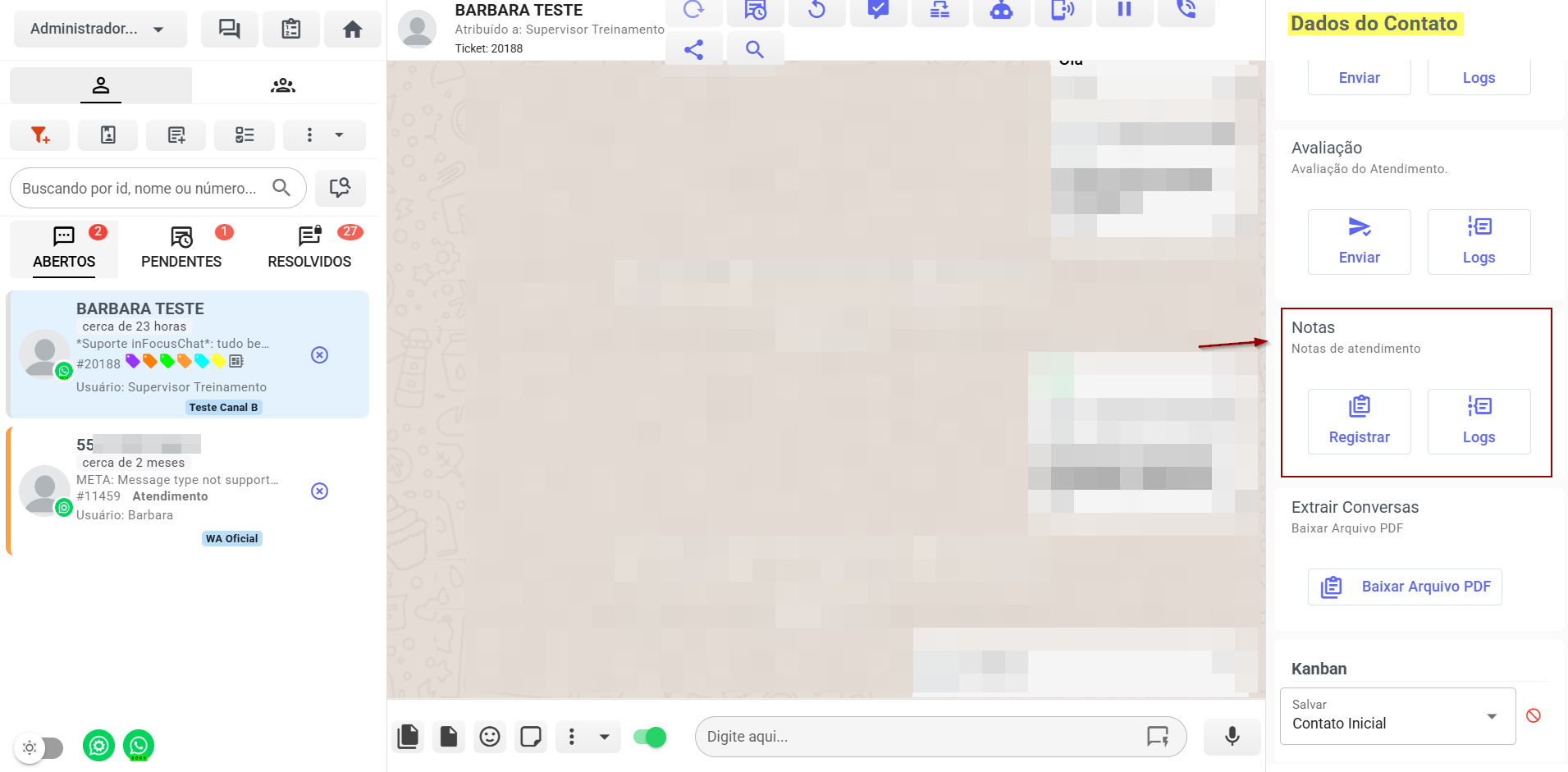1568x772 pixels.
Task: Click the Registrar notes button
Action: (1359, 422)
